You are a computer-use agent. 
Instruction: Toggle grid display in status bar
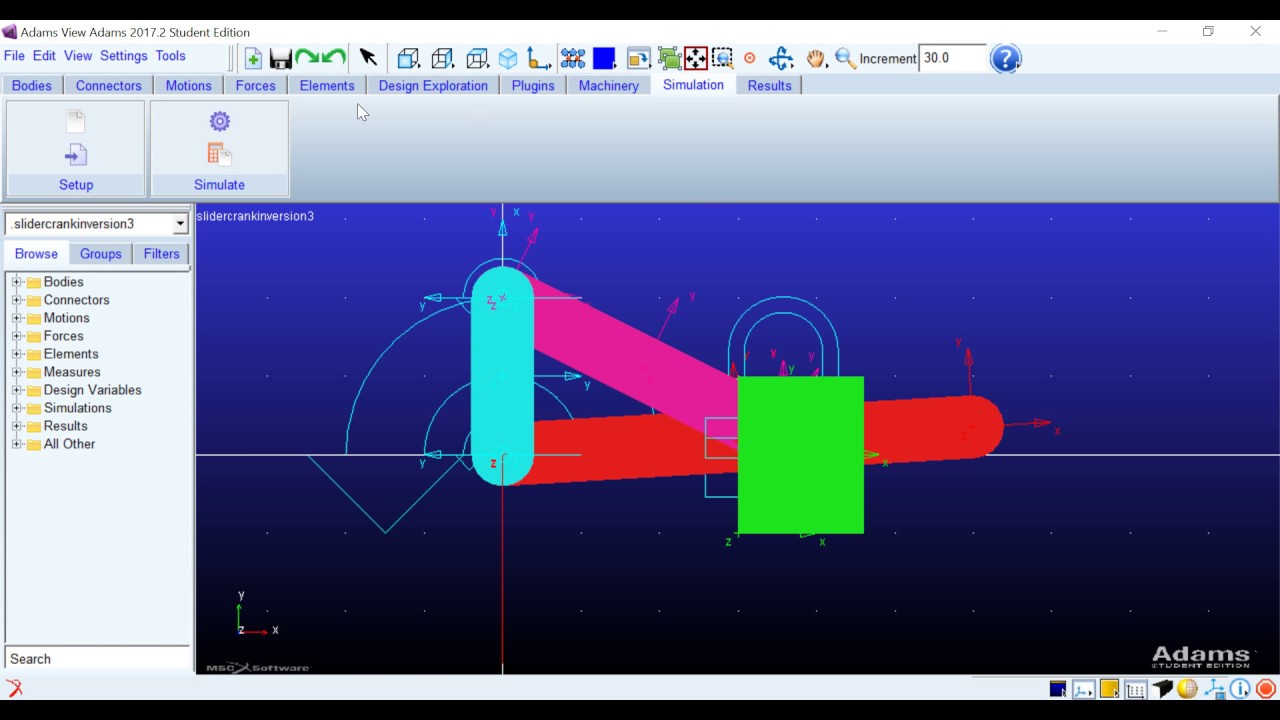pyautogui.click(x=1136, y=689)
